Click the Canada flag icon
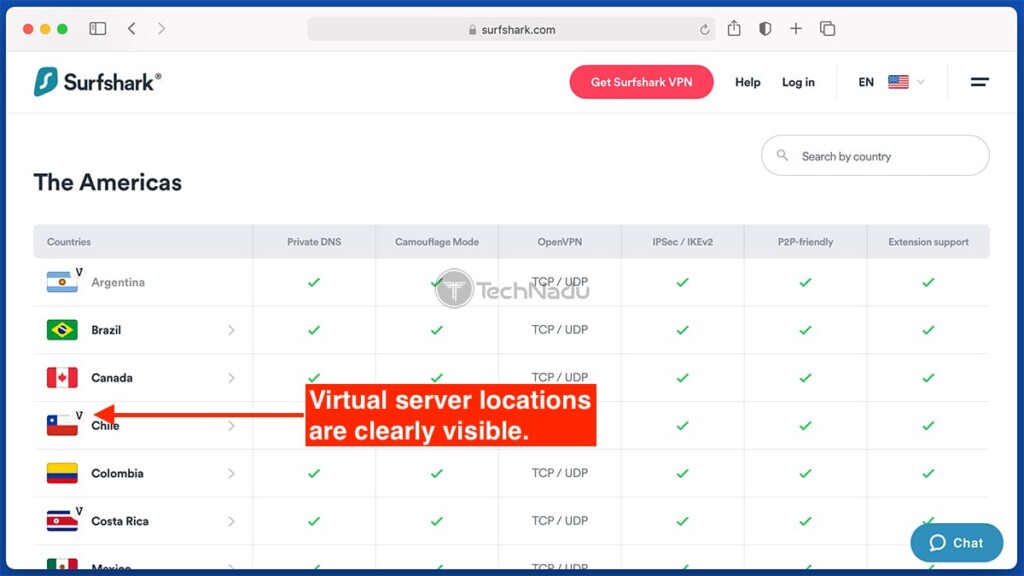The image size is (1024, 576). (62, 377)
